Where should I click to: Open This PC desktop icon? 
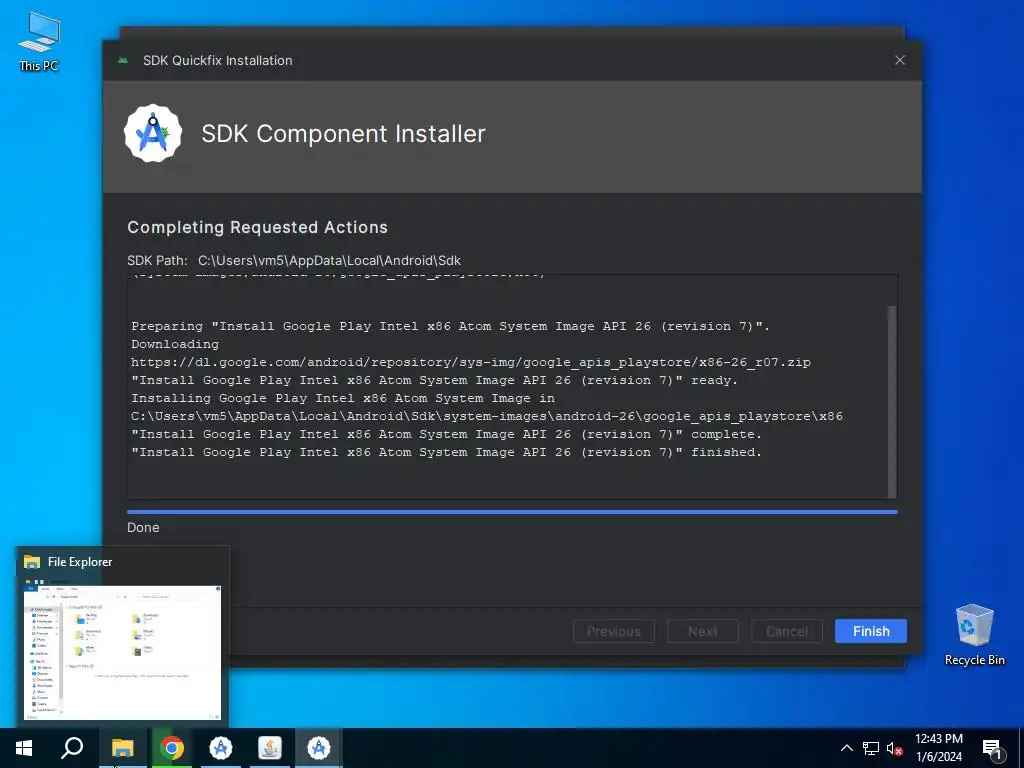[39, 42]
